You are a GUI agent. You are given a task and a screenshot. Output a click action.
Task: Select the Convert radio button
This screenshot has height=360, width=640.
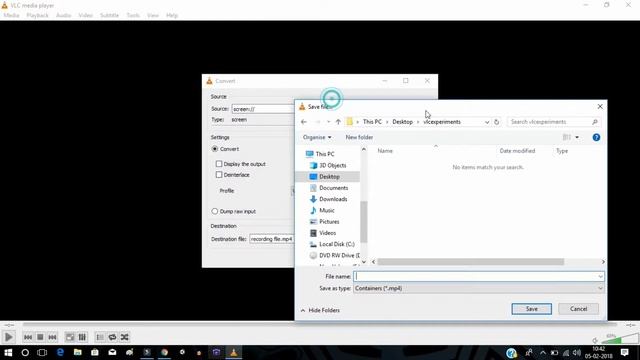click(215, 149)
